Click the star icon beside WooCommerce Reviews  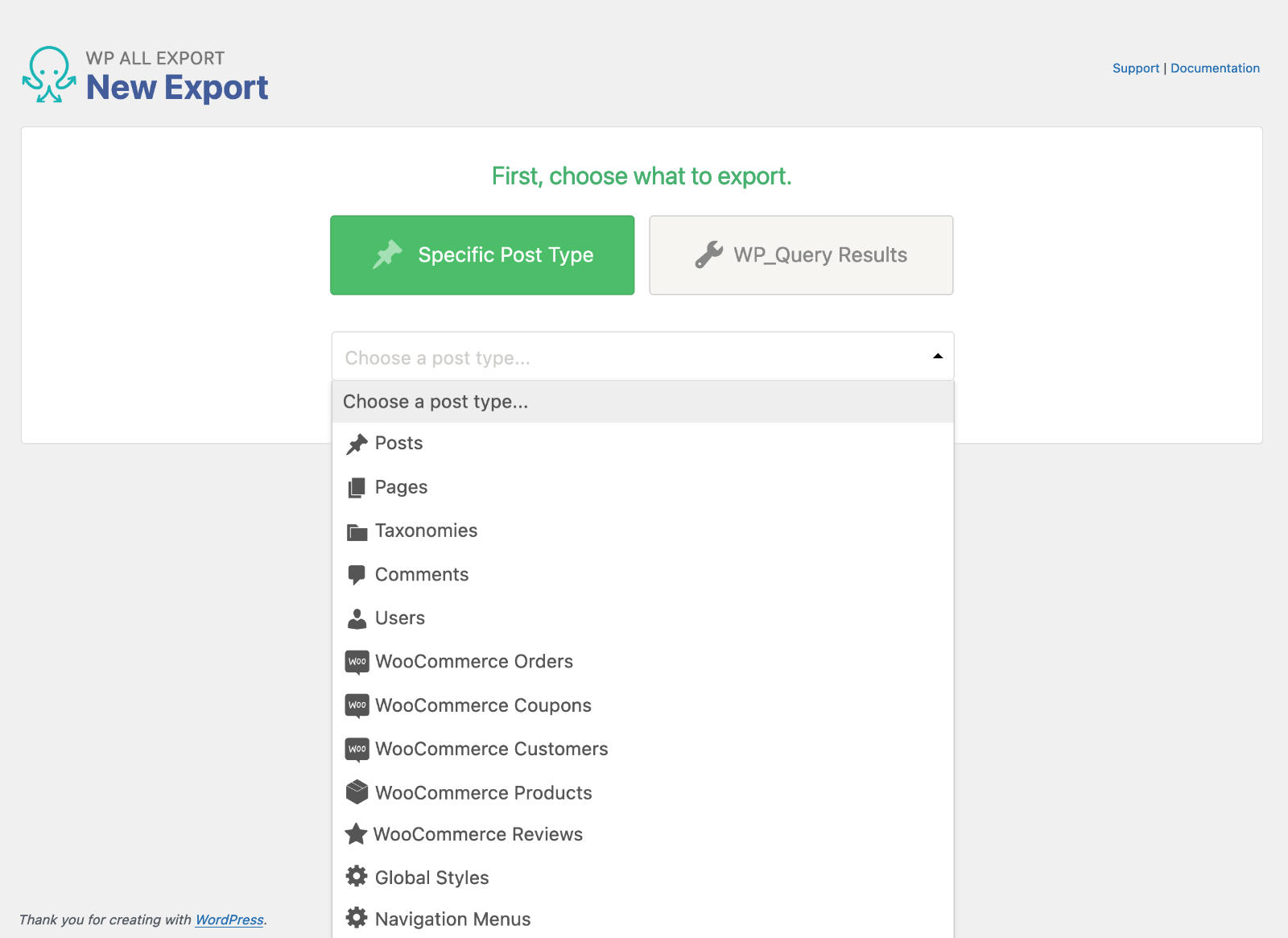(356, 834)
